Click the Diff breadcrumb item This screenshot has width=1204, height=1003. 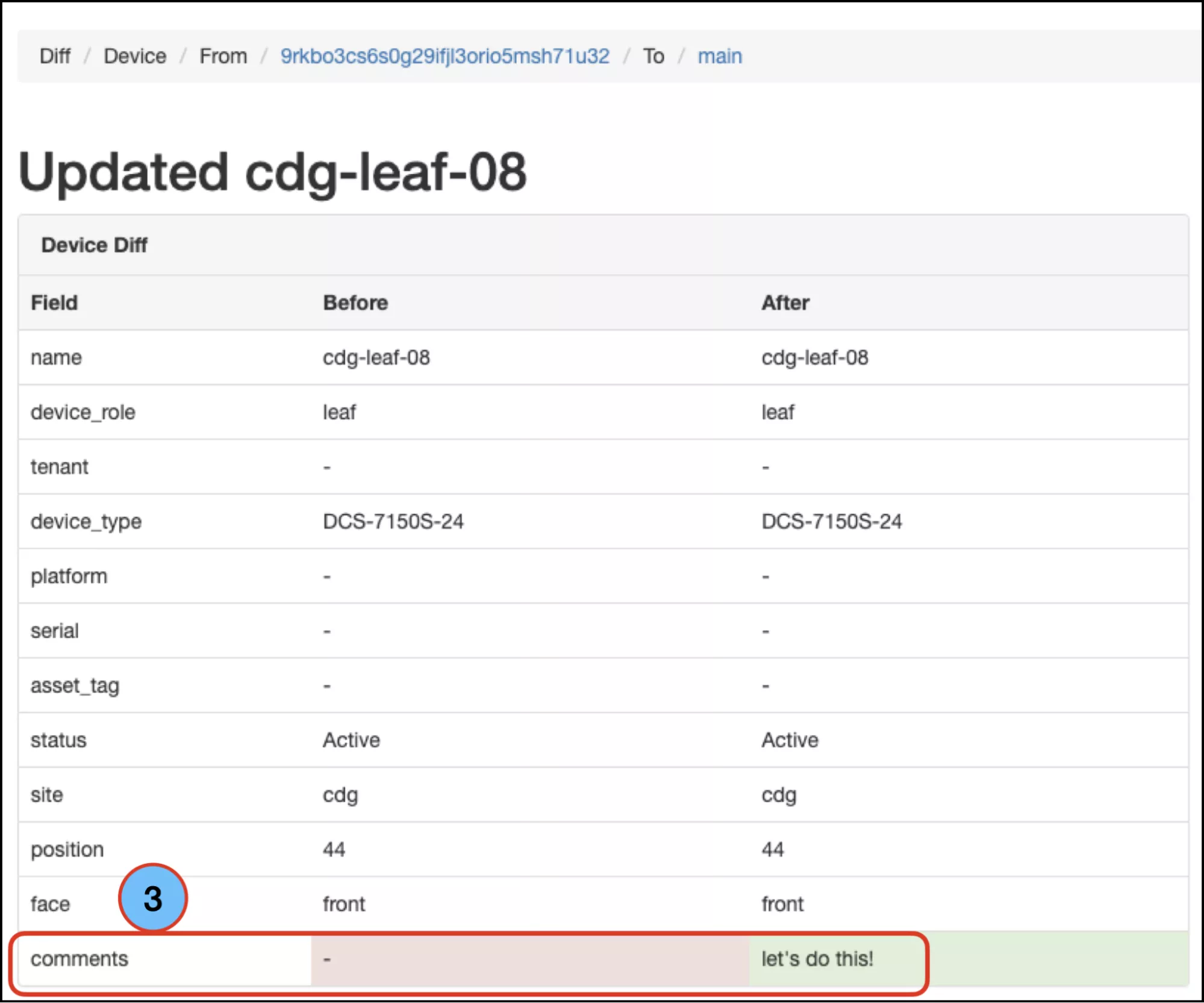(55, 56)
